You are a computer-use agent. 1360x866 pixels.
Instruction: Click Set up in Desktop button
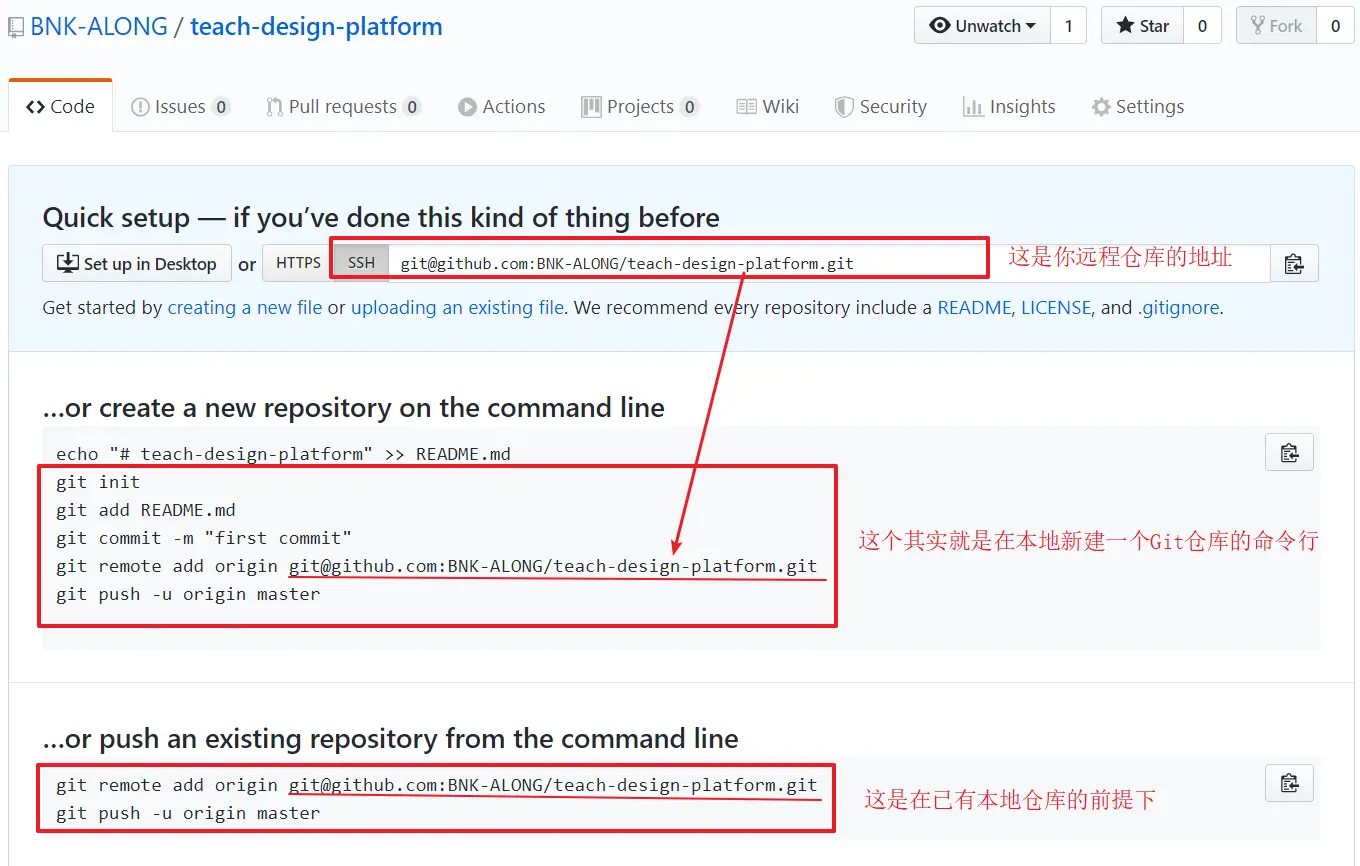(x=137, y=263)
